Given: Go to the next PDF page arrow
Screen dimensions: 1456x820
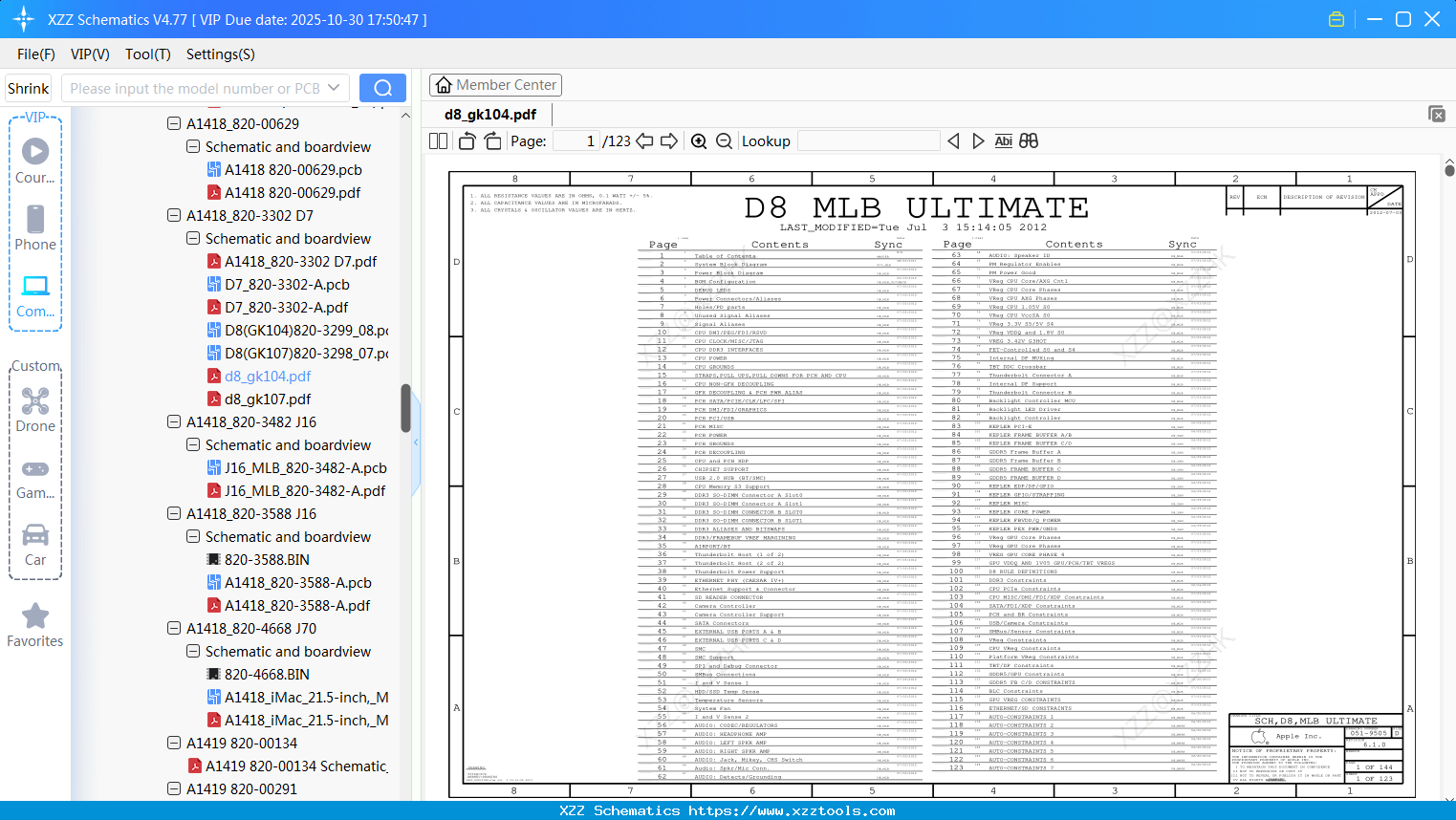Looking at the screenshot, I should 669,141.
